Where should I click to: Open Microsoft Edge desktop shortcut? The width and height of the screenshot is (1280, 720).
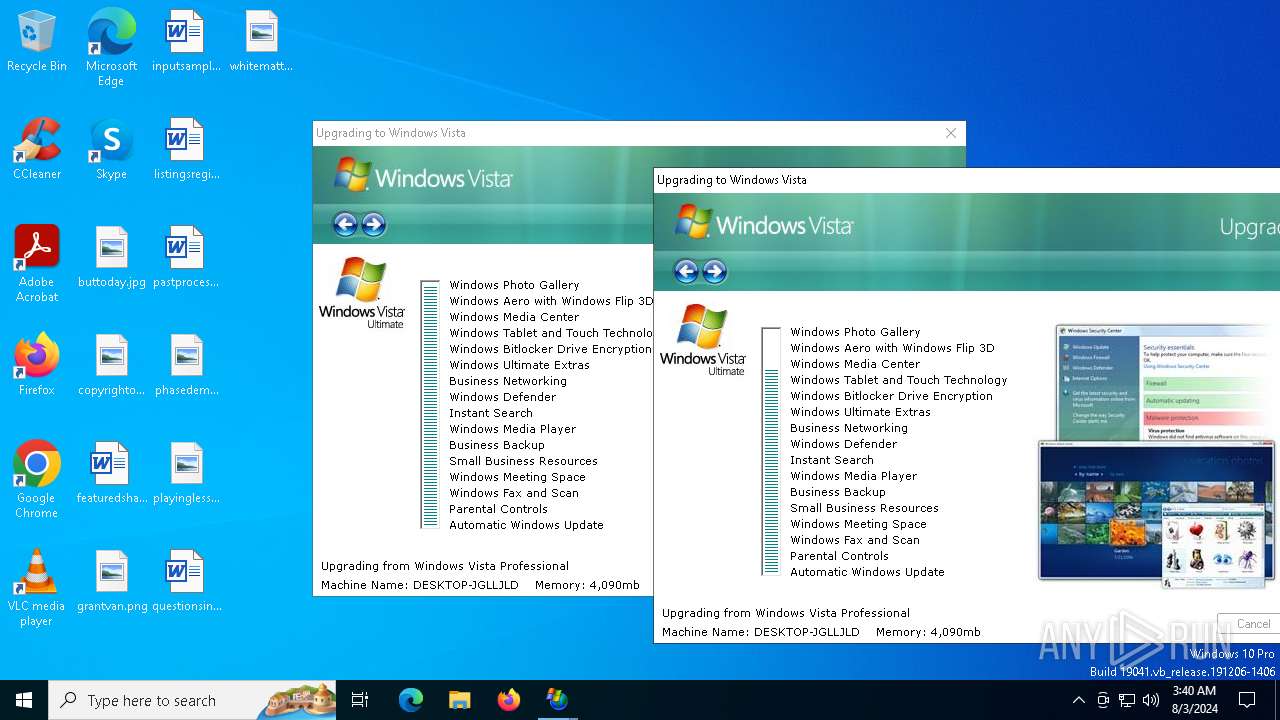coord(111,48)
